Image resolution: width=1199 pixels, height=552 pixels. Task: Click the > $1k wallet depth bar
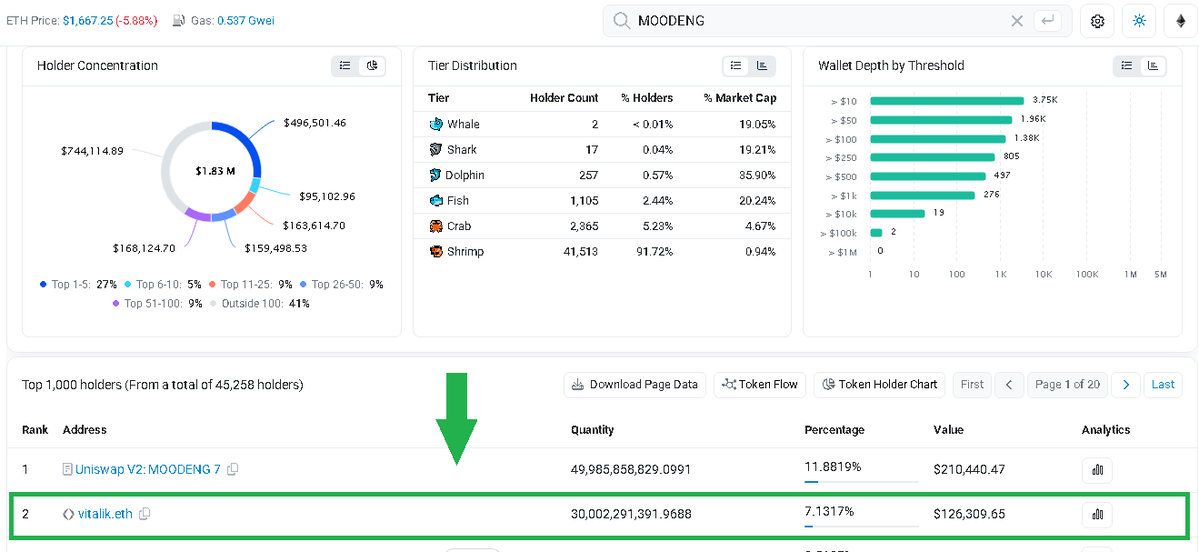(x=922, y=195)
